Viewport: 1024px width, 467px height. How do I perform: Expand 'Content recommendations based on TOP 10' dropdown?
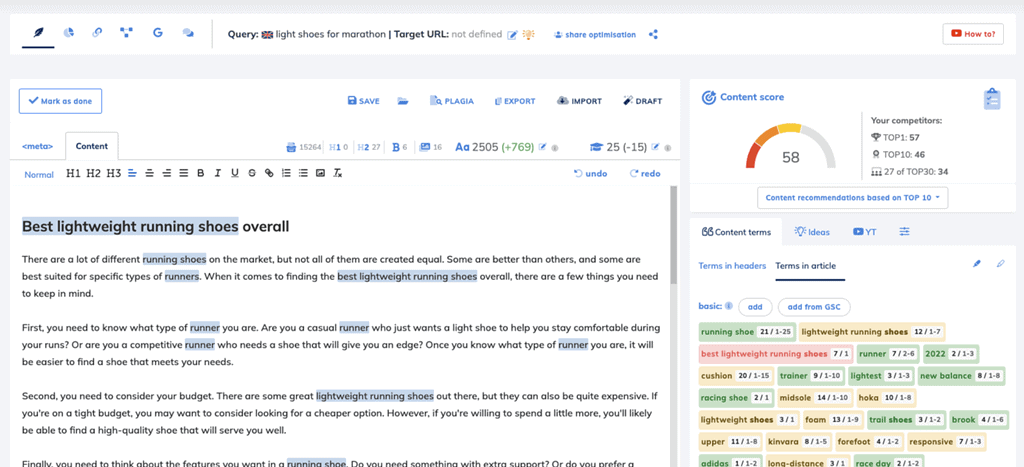tap(852, 197)
